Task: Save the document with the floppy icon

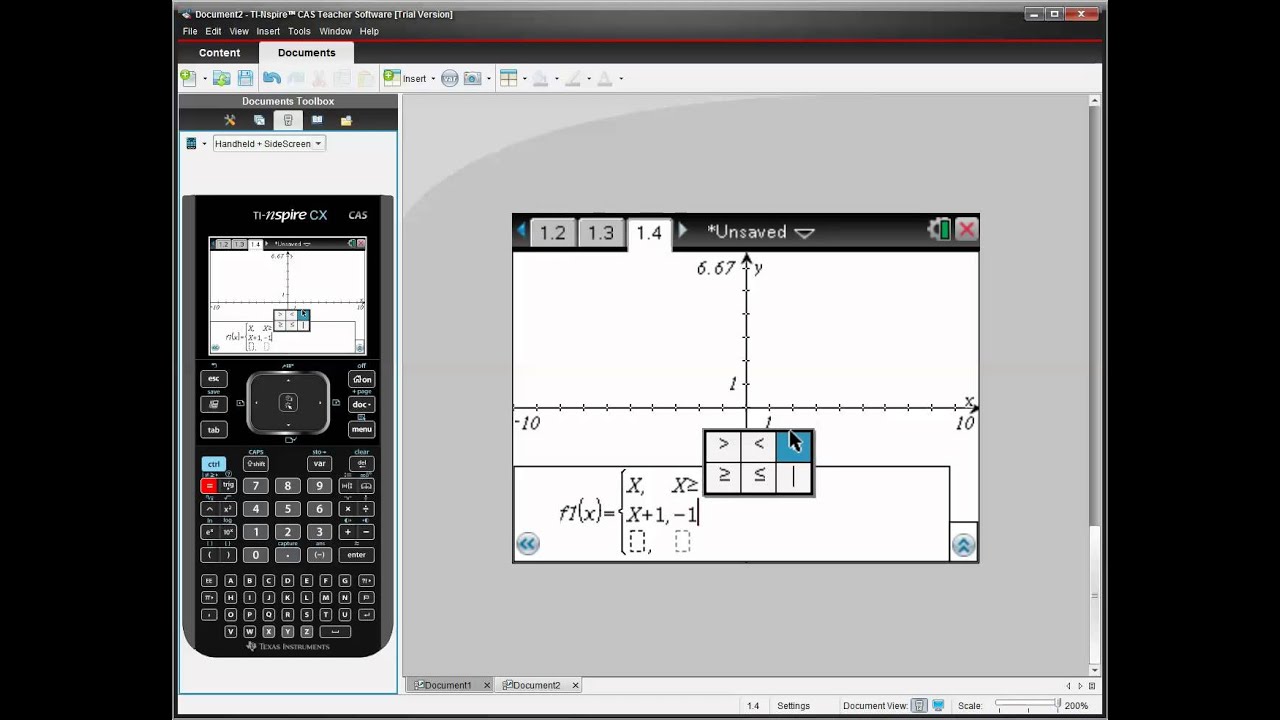Action: pyautogui.click(x=245, y=78)
